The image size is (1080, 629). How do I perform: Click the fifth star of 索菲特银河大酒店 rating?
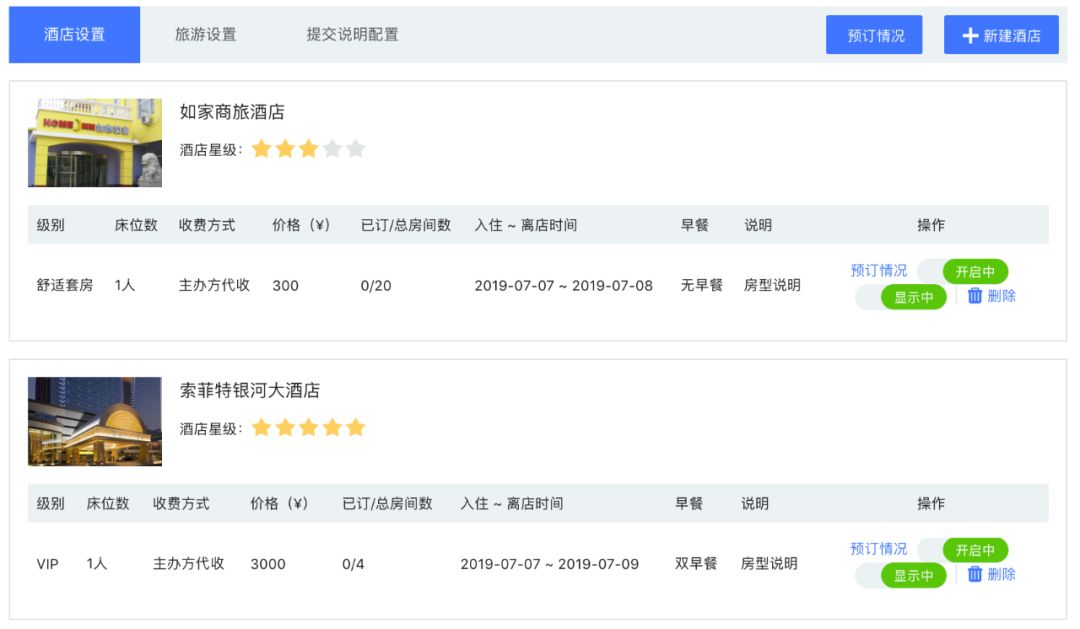[355, 428]
